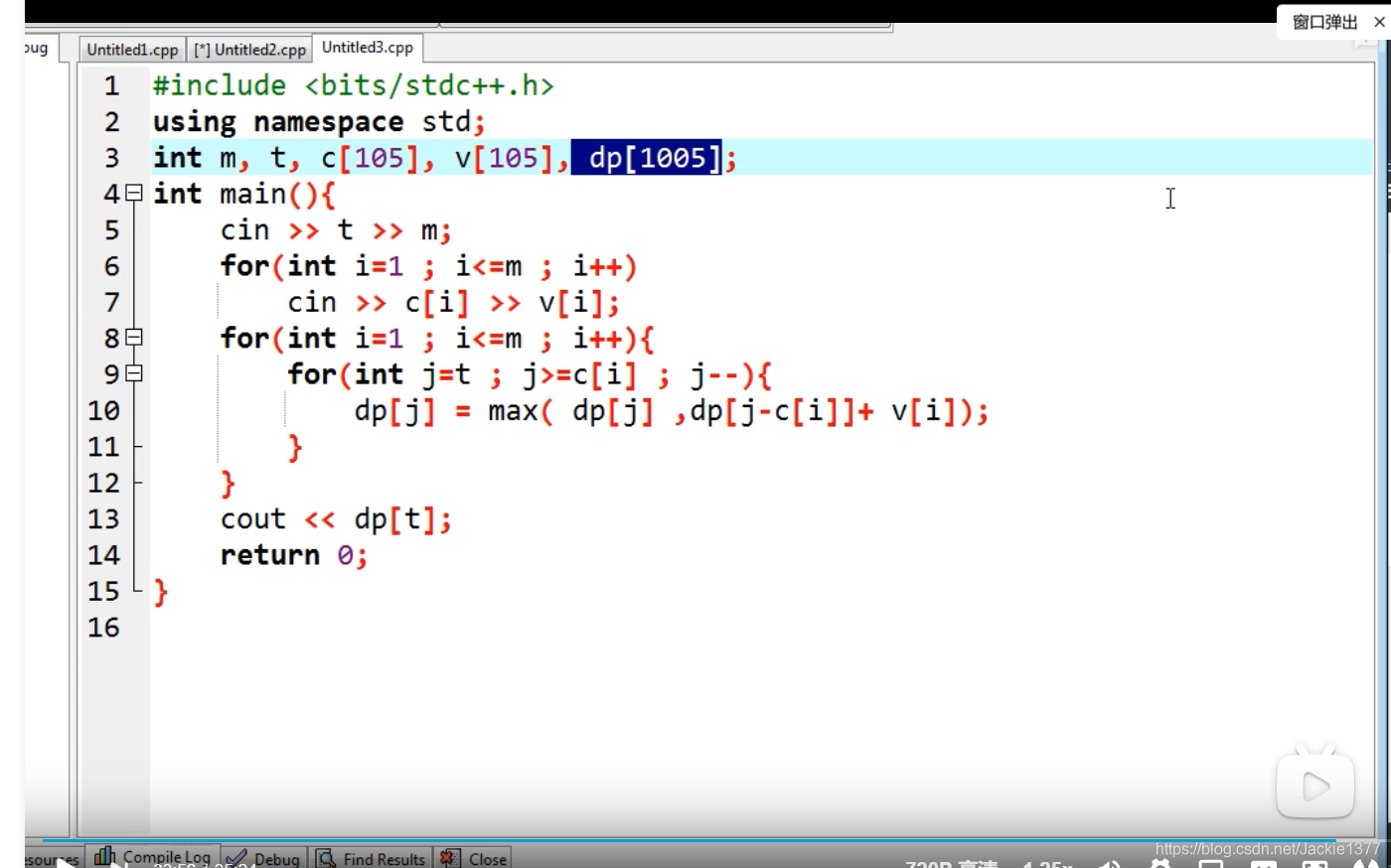Click 'c[105]' array declaration on line 3
Image resolution: width=1391 pixels, height=868 pixels.
tap(370, 158)
